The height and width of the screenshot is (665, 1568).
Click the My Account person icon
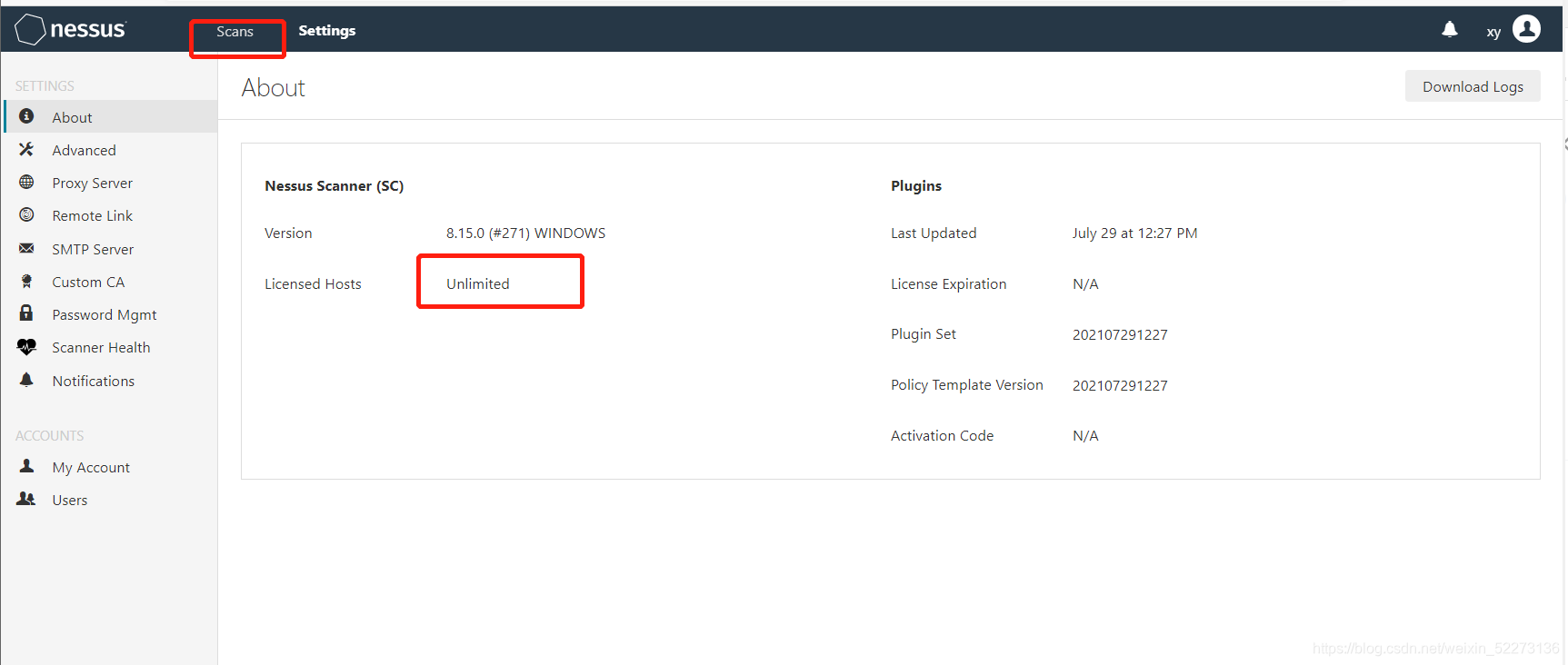point(26,466)
